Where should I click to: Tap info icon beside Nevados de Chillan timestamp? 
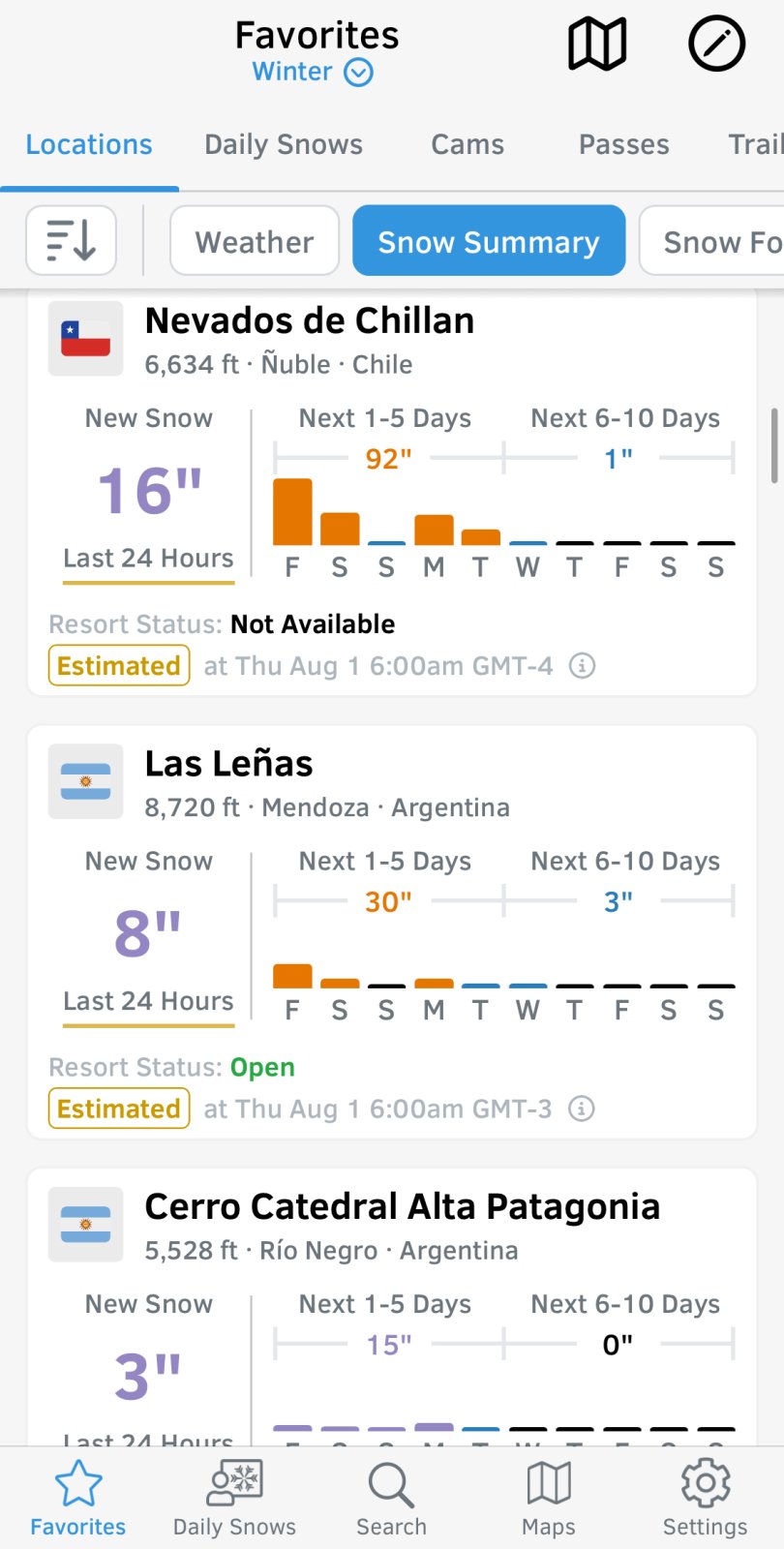coord(582,666)
